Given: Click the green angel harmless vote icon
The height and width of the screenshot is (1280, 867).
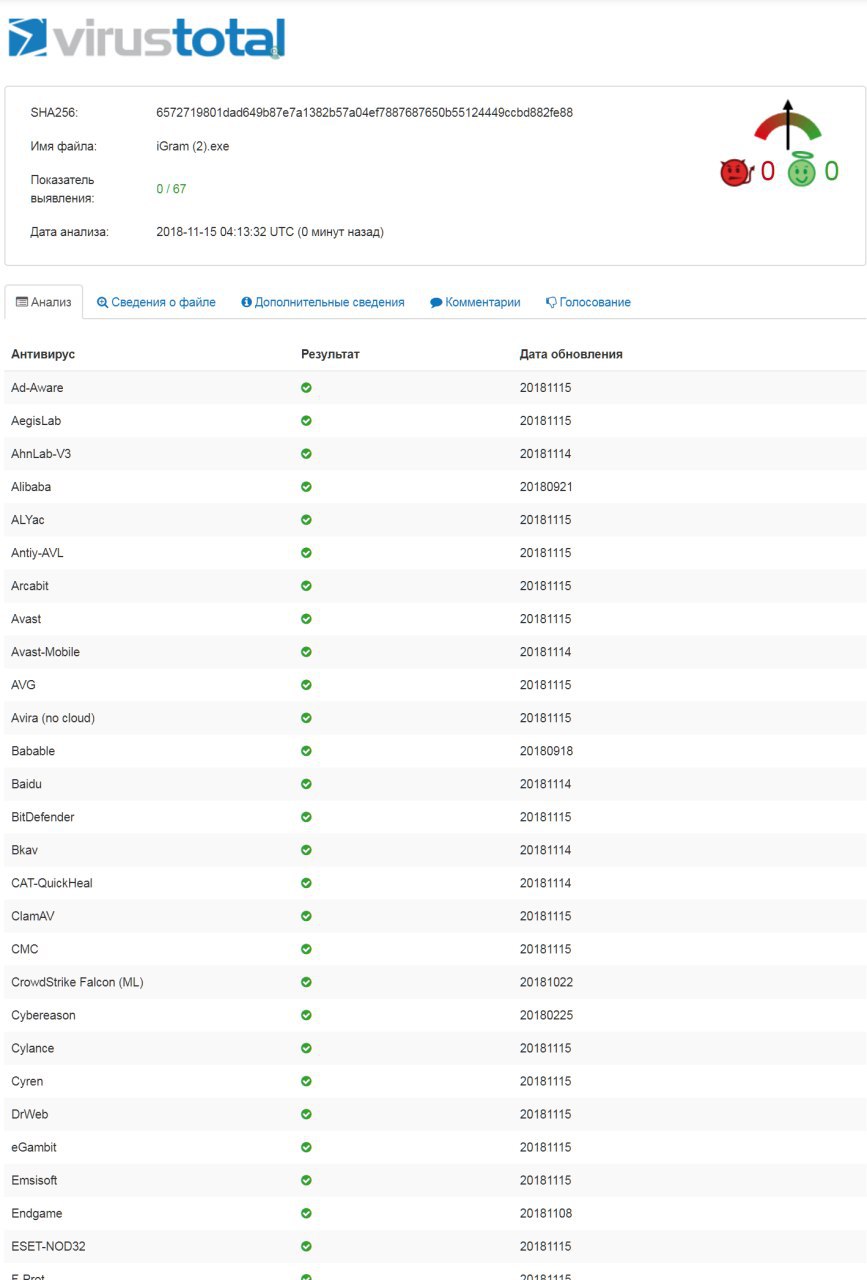Looking at the screenshot, I should coord(801,173).
